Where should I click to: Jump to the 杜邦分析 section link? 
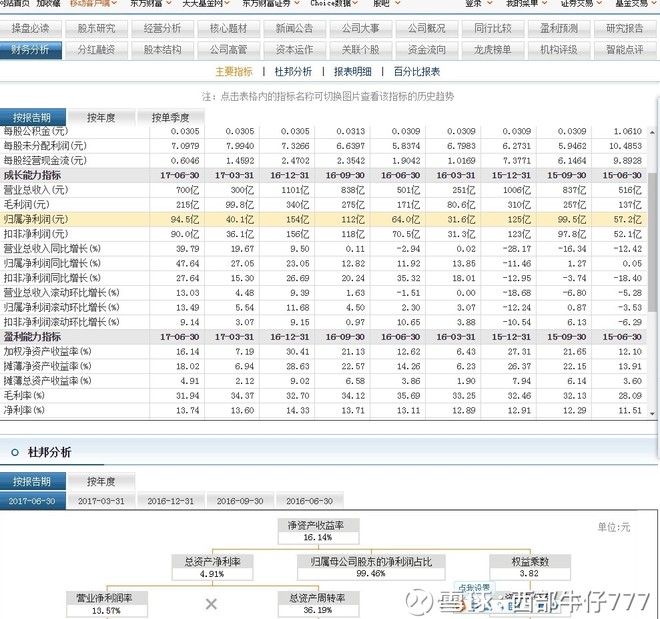point(293,72)
